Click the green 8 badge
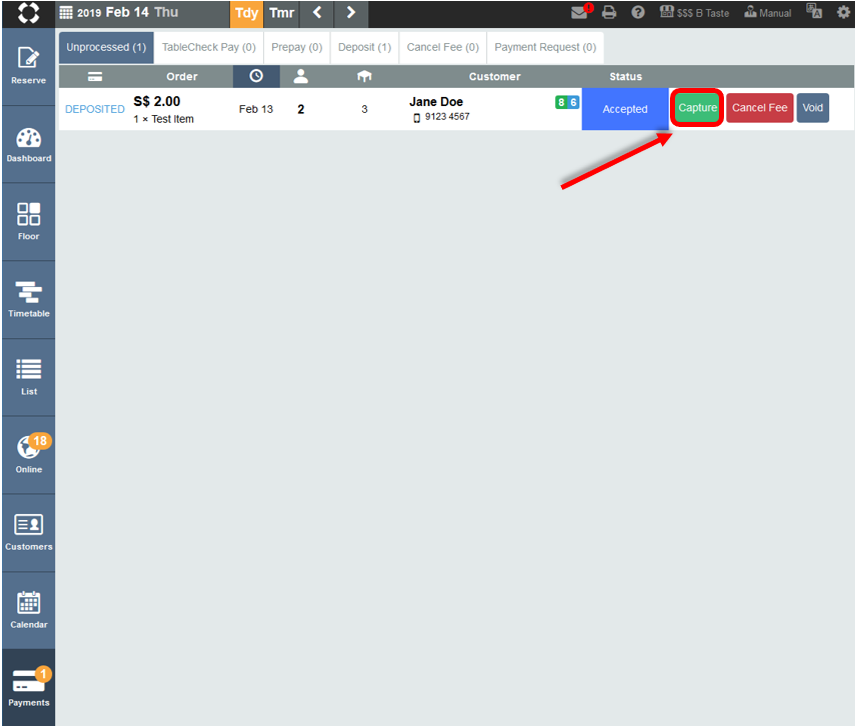This screenshot has width=859, height=728. [561, 102]
